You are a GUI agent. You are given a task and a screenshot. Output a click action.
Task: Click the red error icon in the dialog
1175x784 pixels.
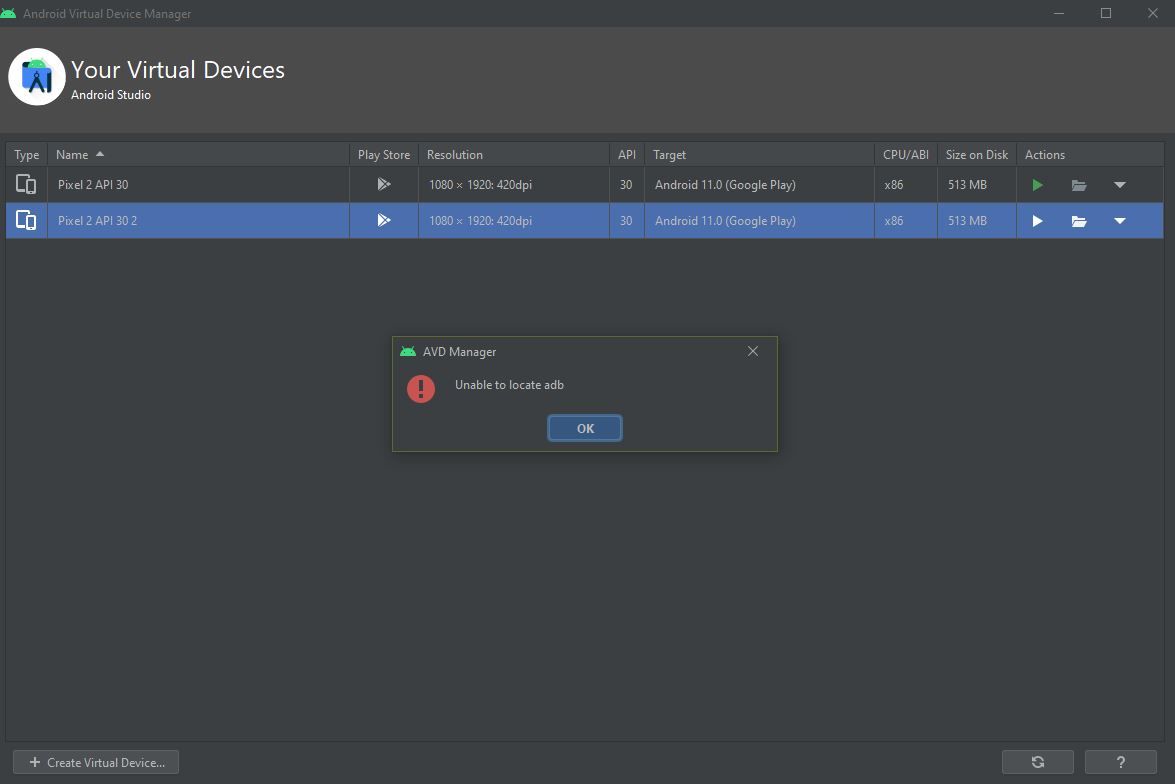point(421,388)
